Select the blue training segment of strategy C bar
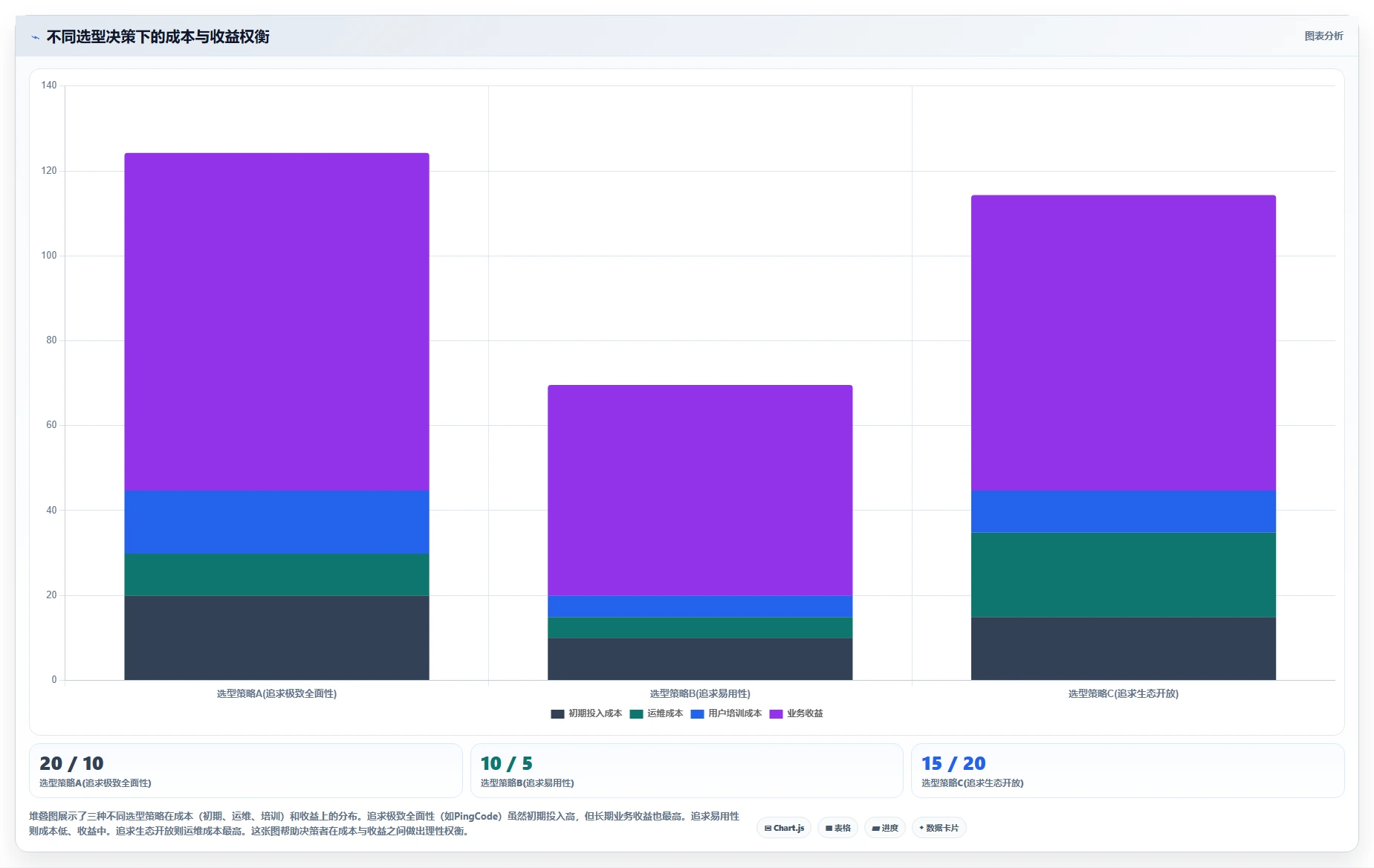1374x868 pixels. click(1124, 511)
